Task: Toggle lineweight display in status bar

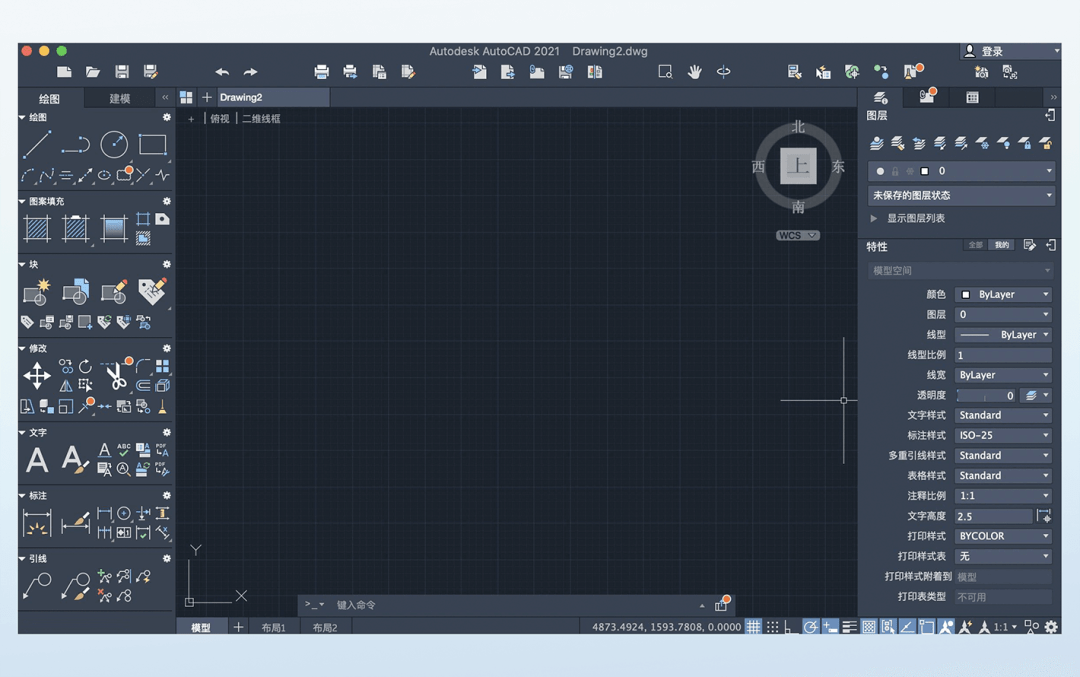Action: click(849, 627)
